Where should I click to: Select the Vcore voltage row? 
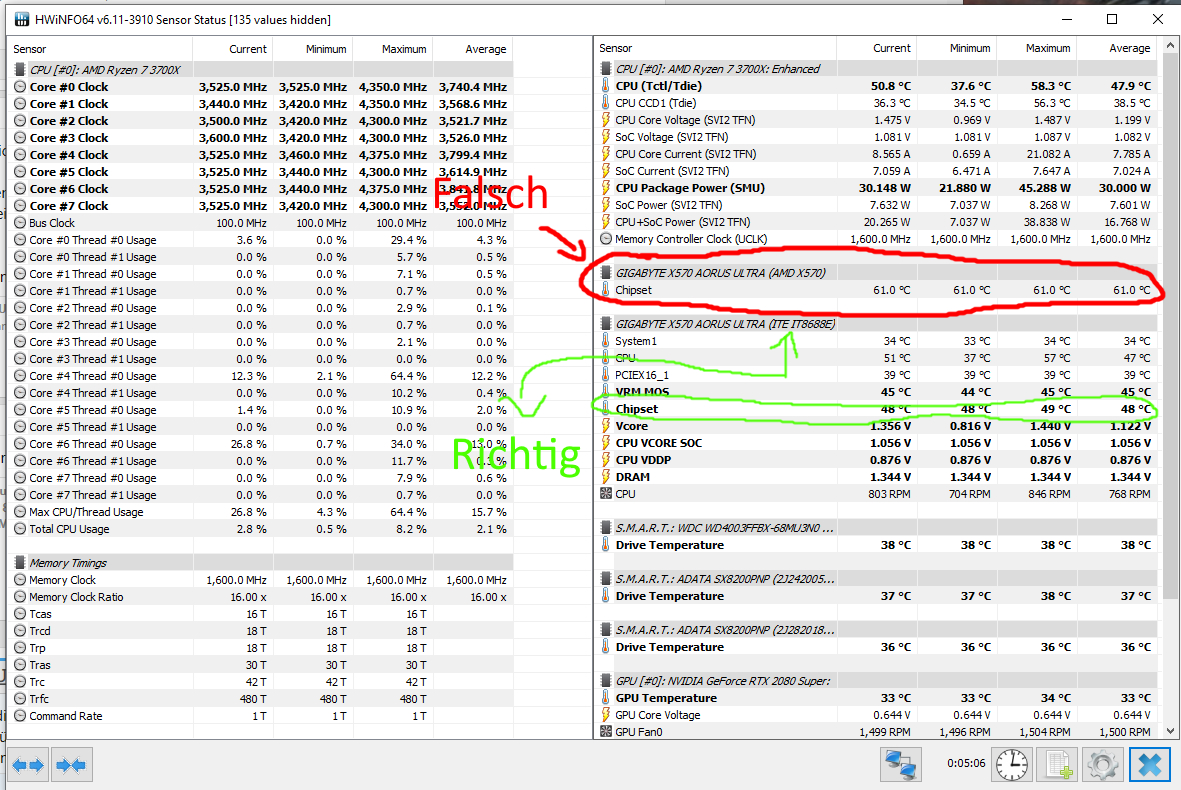point(876,426)
